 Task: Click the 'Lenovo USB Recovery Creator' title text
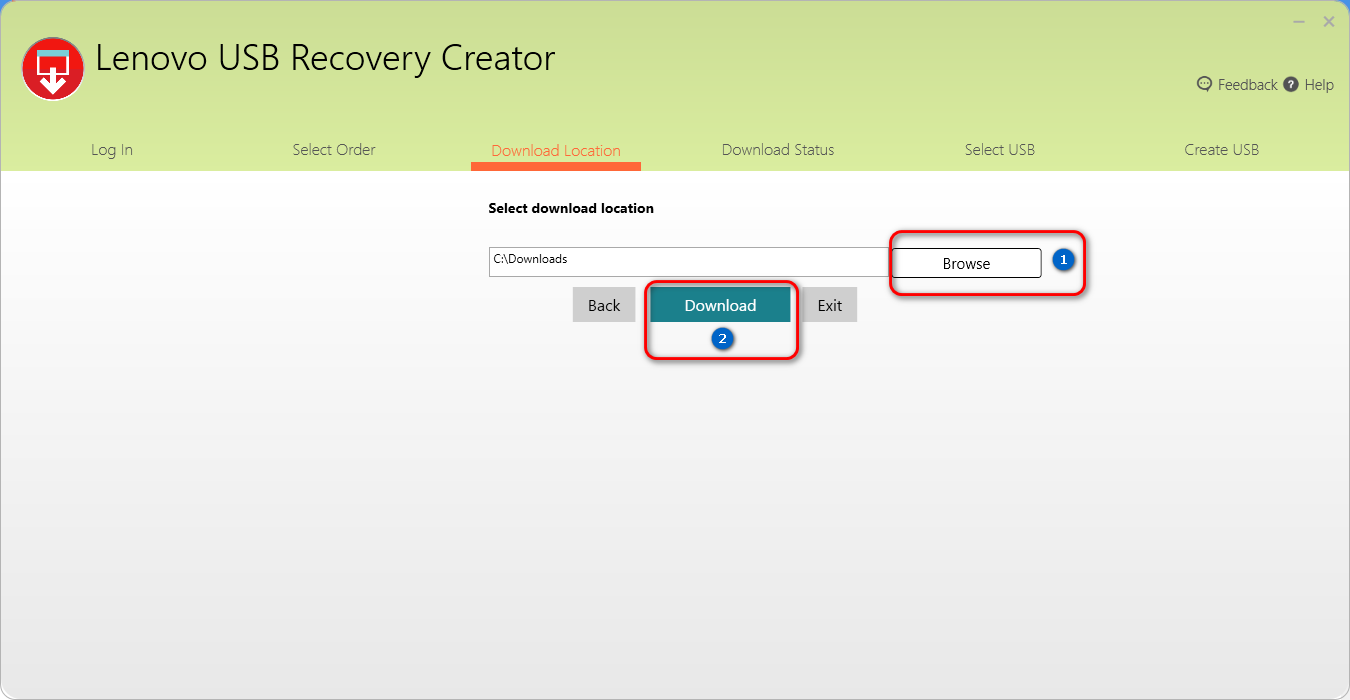325,58
